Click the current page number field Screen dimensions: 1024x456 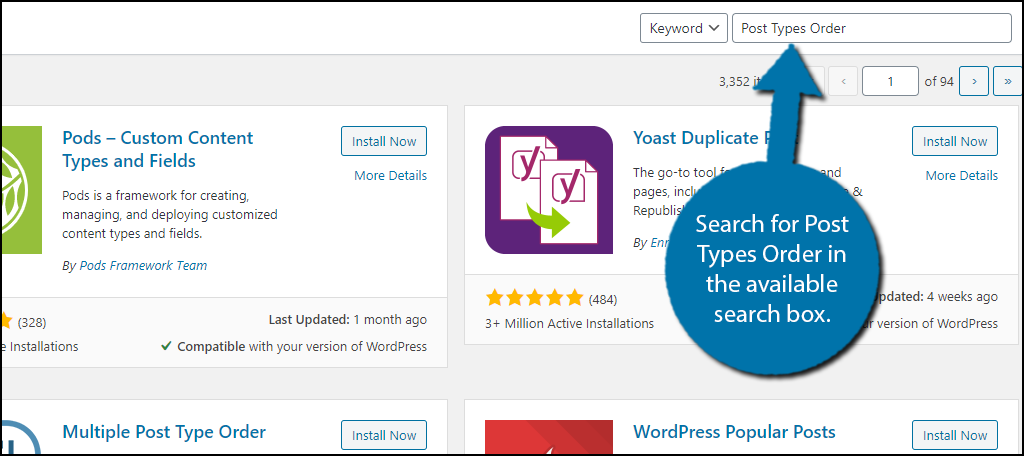coord(890,82)
